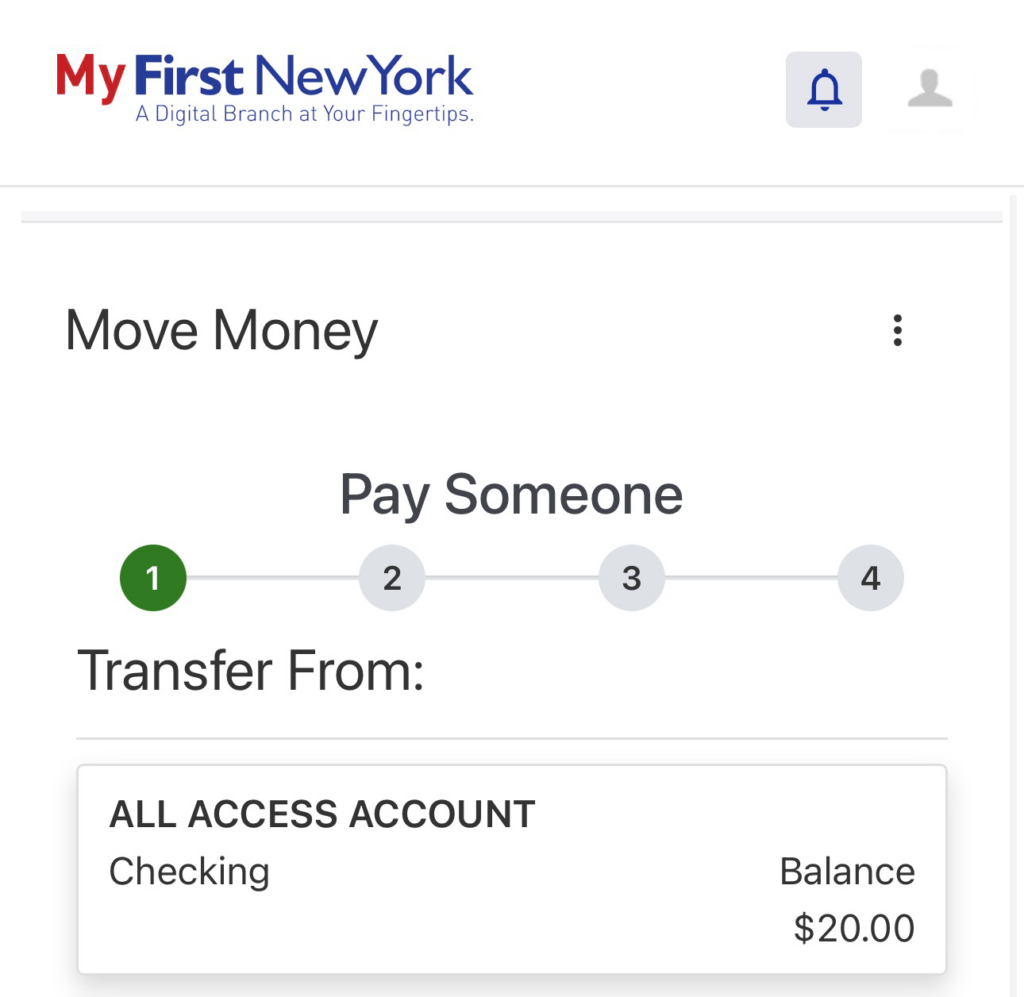The image size is (1024, 997).
Task: Click the $20.00 balance amount
Action: [x=854, y=929]
